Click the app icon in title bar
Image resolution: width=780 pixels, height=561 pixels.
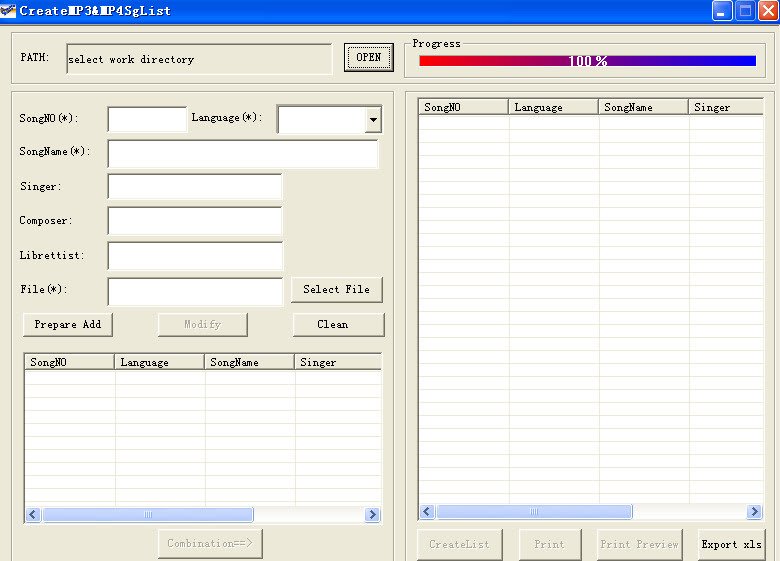pyautogui.click(x=9, y=11)
